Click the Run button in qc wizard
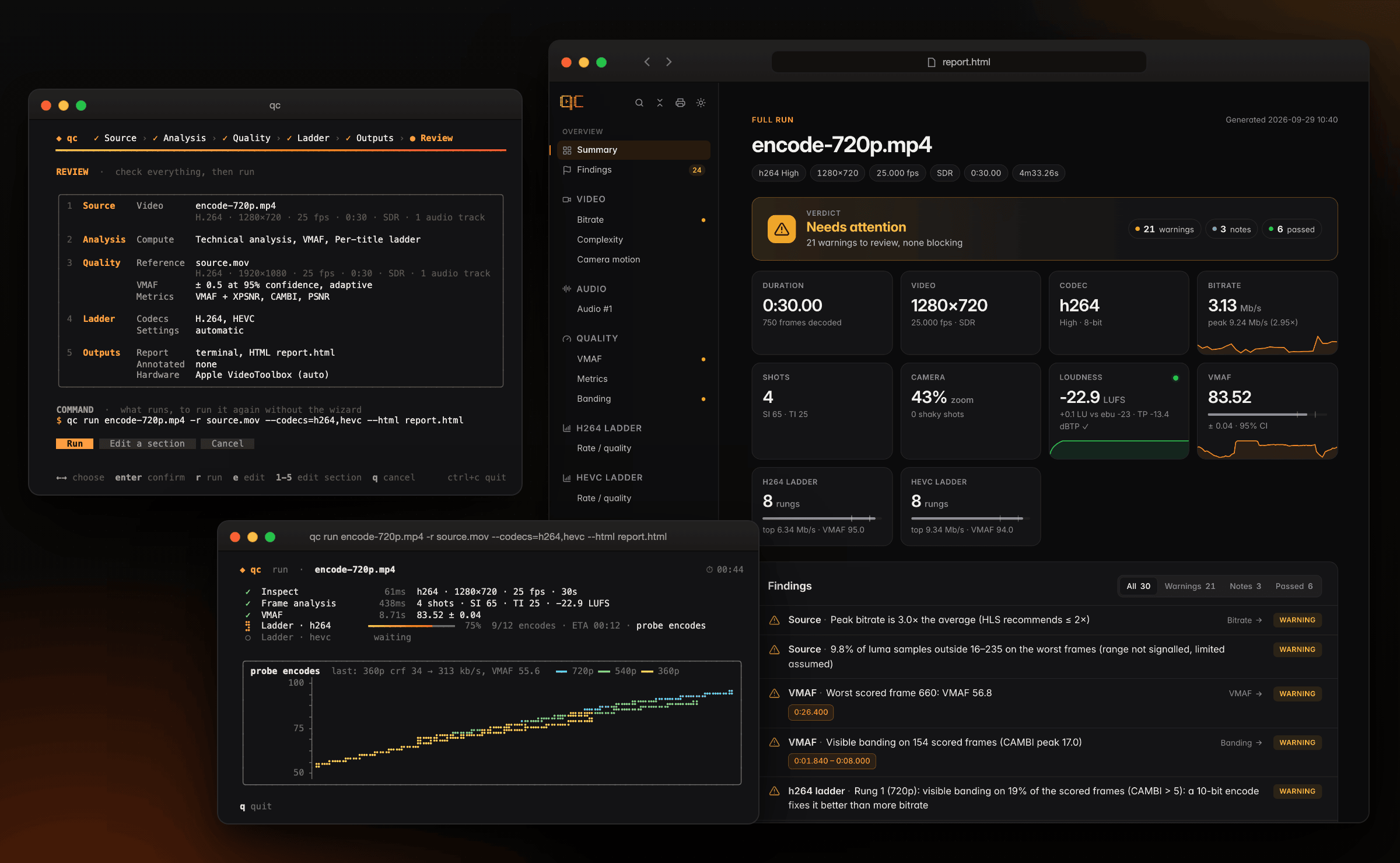1400x863 pixels. tap(75, 444)
